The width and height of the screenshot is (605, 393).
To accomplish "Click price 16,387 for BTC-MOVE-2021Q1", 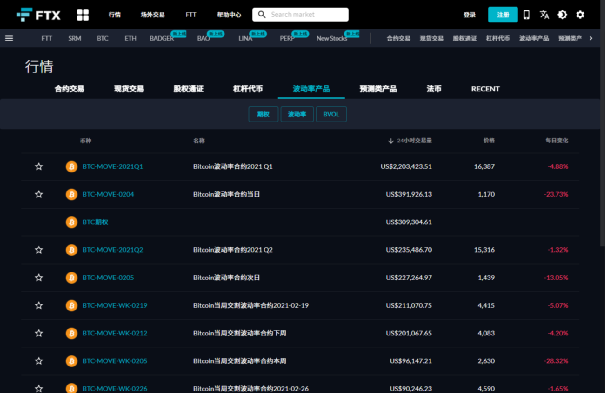I will pyautogui.click(x=484, y=167).
